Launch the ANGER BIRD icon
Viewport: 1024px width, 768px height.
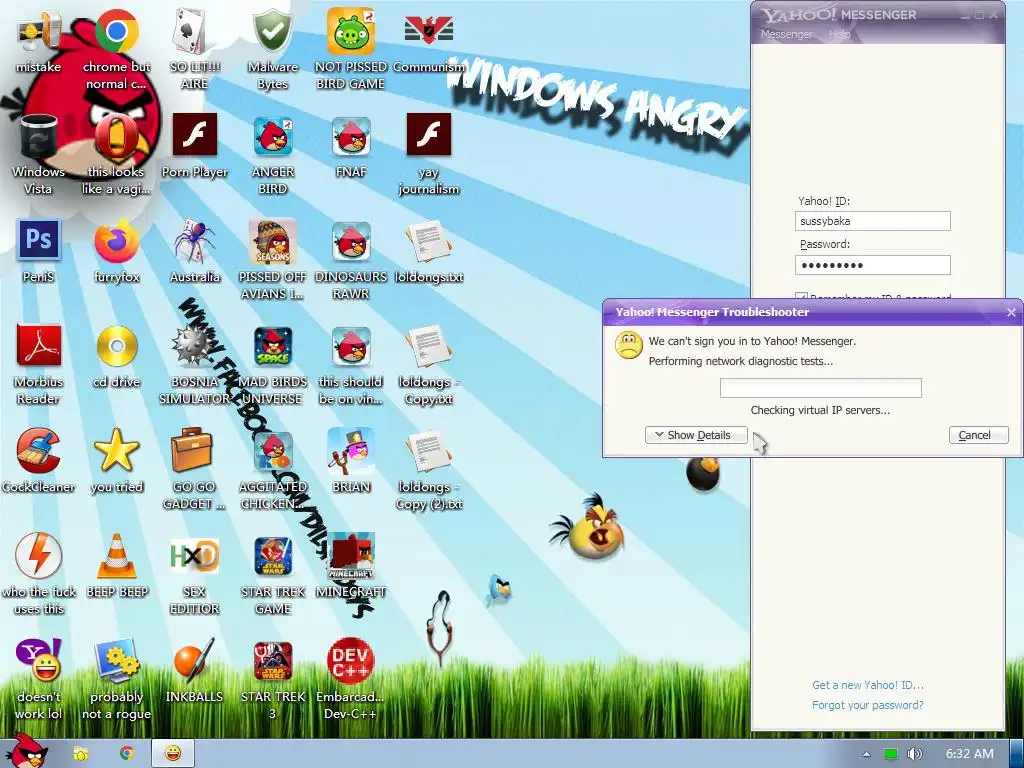click(x=273, y=136)
